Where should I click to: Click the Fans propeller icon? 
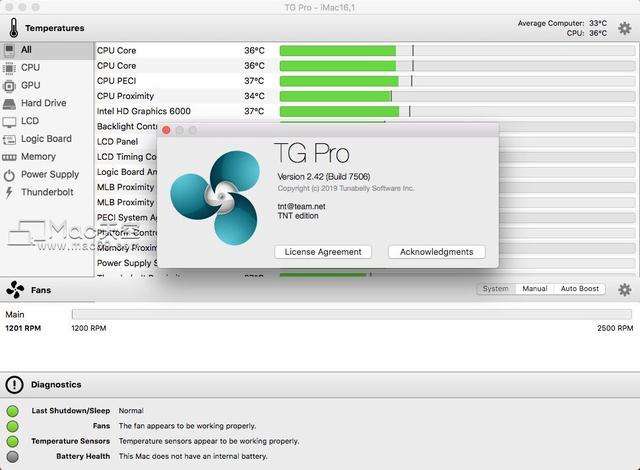[x=15, y=290]
